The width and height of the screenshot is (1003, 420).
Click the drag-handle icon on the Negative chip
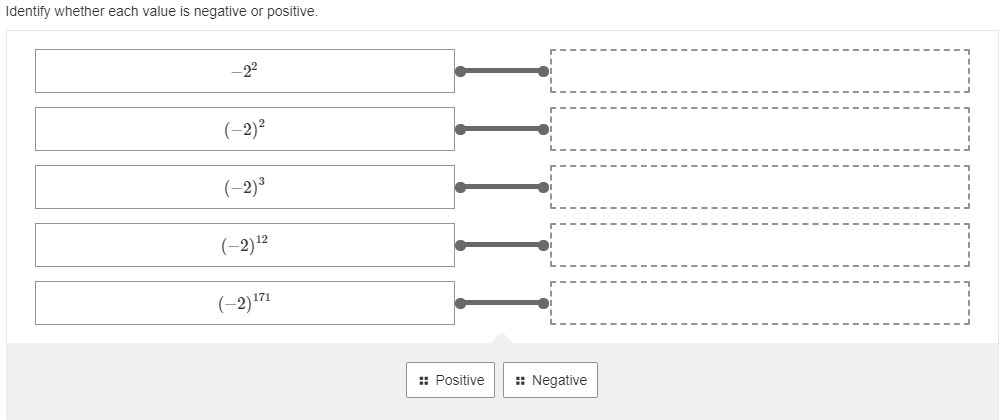[x=521, y=380]
